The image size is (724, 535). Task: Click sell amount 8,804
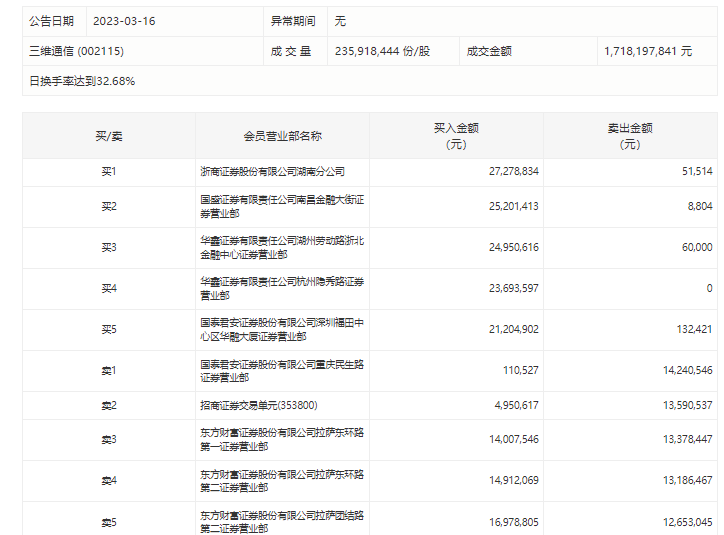(700, 206)
